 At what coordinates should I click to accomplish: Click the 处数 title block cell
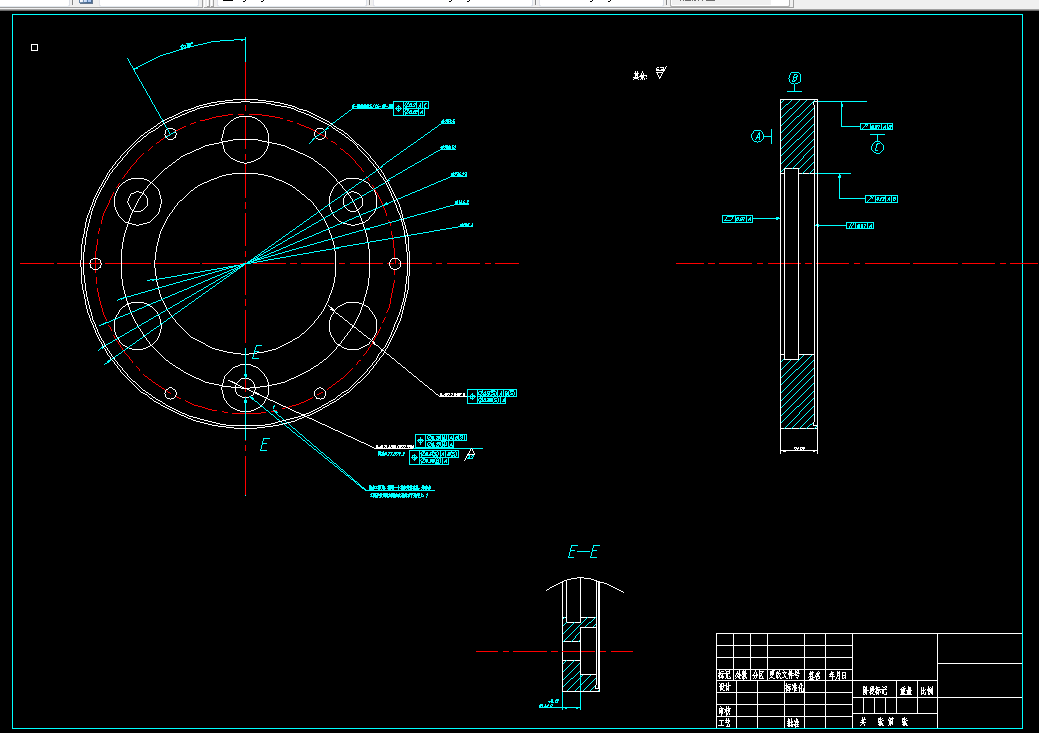(x=741, y=675)
